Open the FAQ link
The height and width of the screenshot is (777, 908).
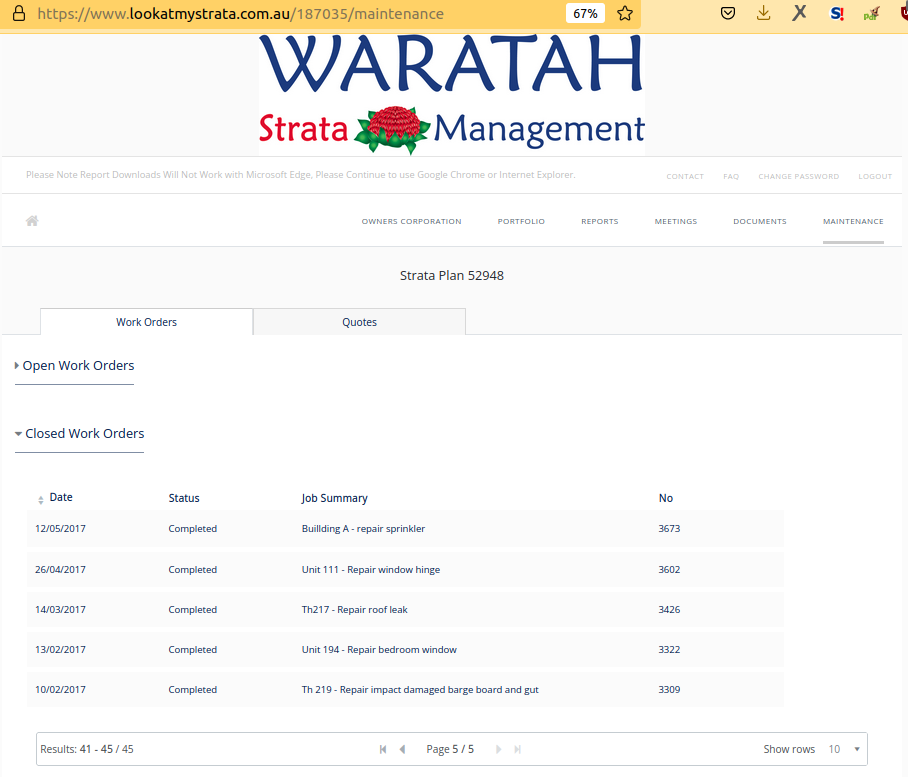[x=731, y=176]
